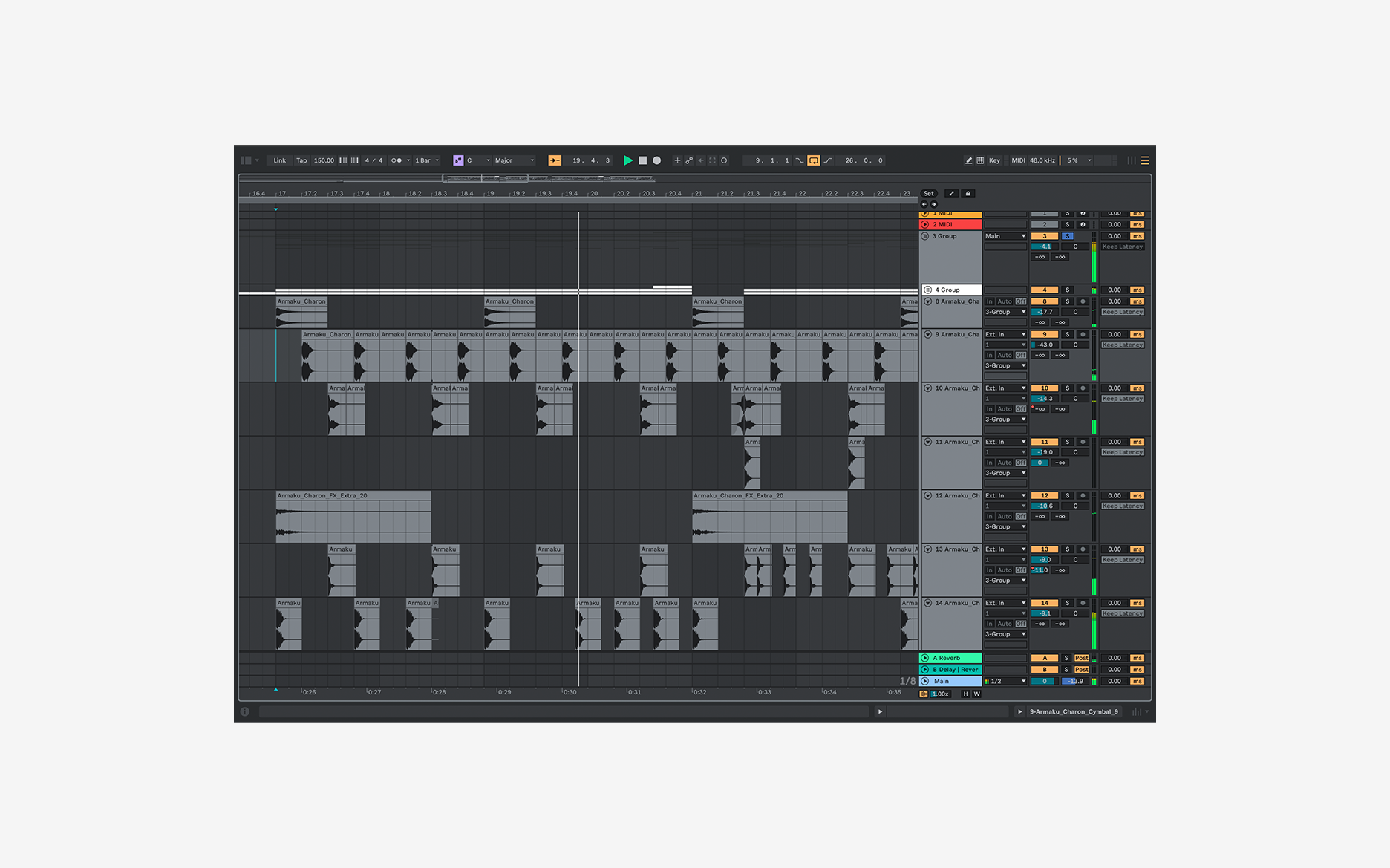Viewport: 1390px width, 868px height.
Task: Toggle the Follow playback icon
Action: [x=555, y=160]
